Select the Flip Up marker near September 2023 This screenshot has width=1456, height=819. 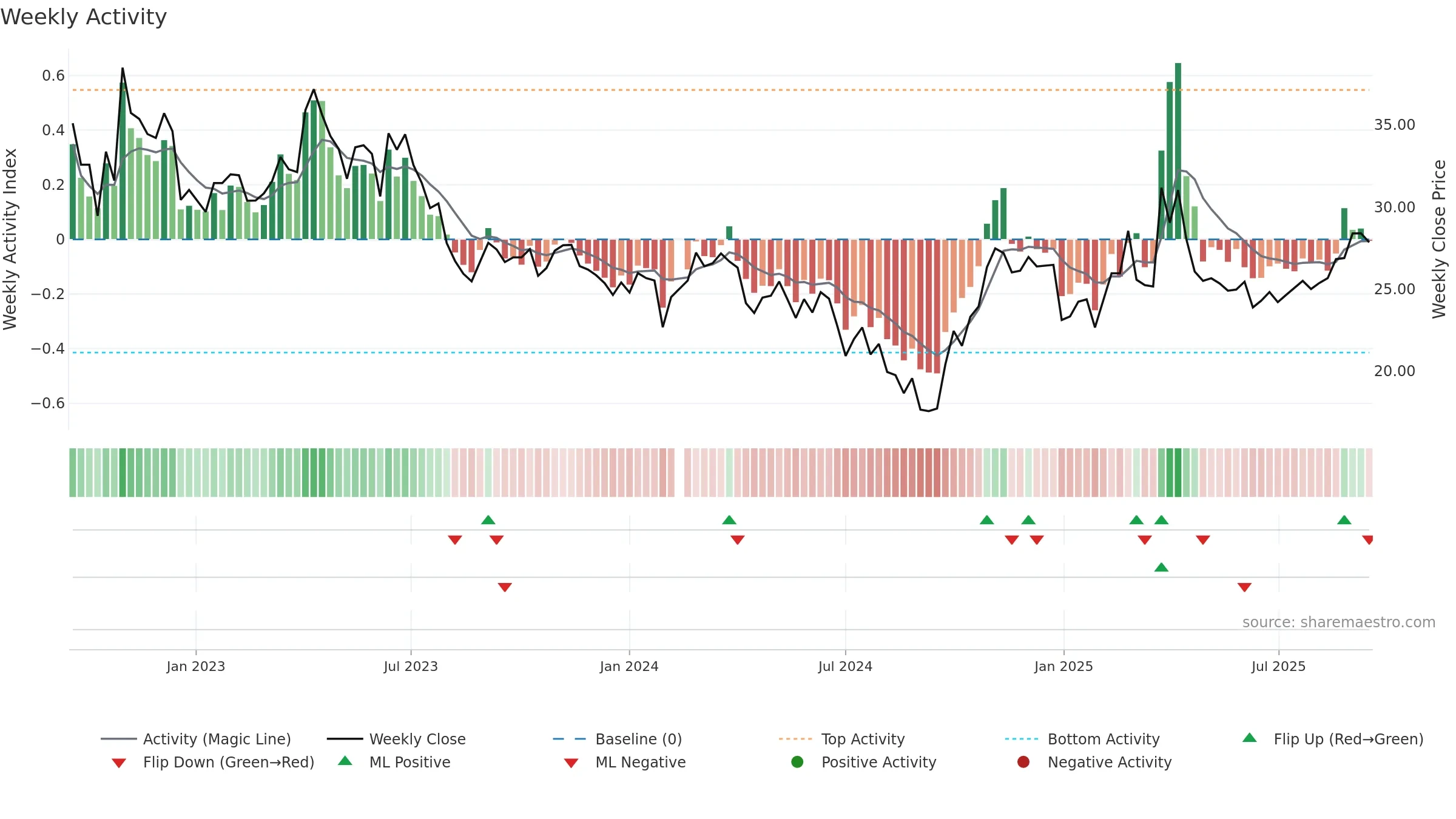[488, 520]
